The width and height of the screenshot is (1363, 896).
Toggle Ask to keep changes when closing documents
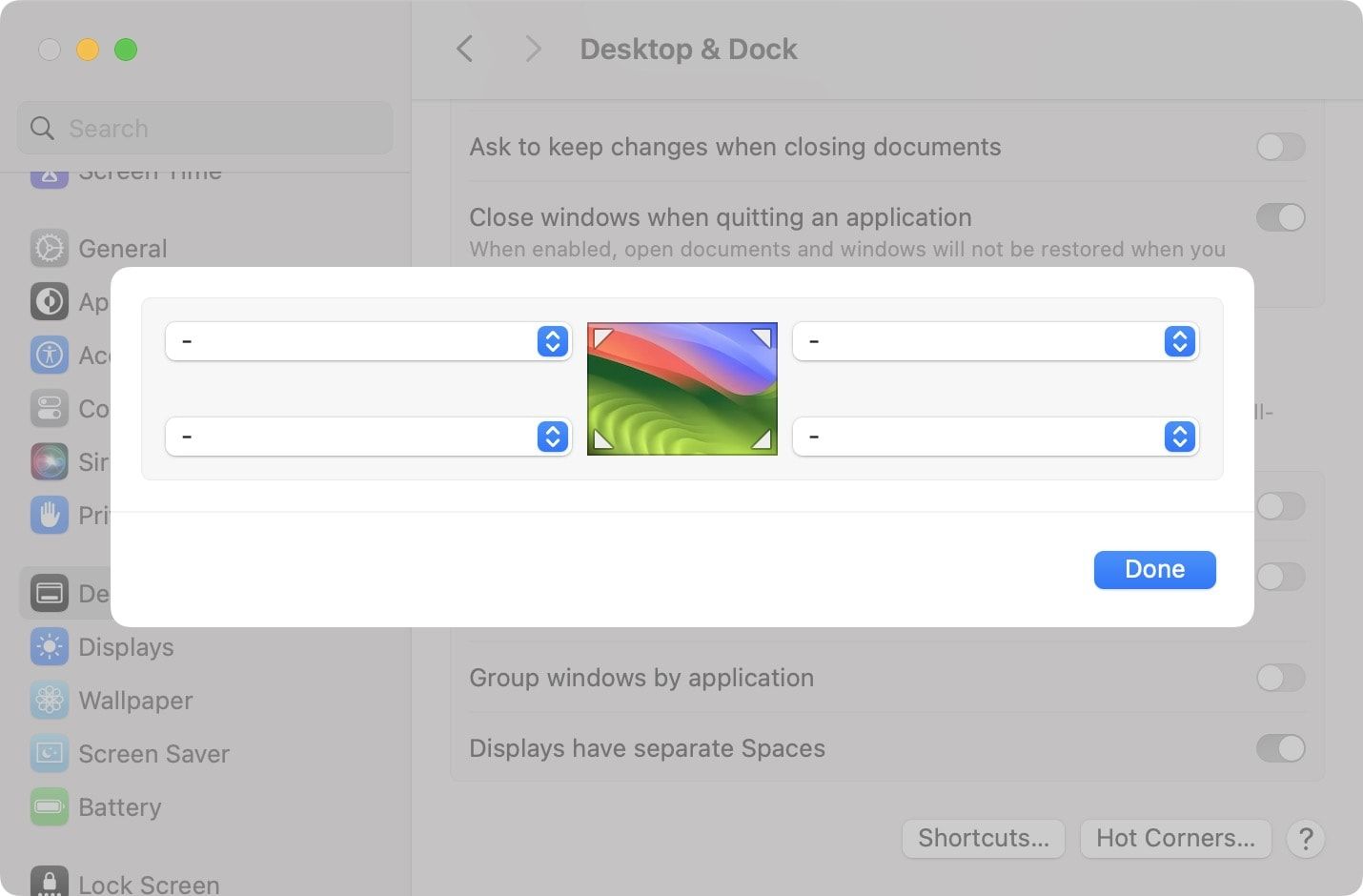pyautogui.click(x=1280, y=147)
